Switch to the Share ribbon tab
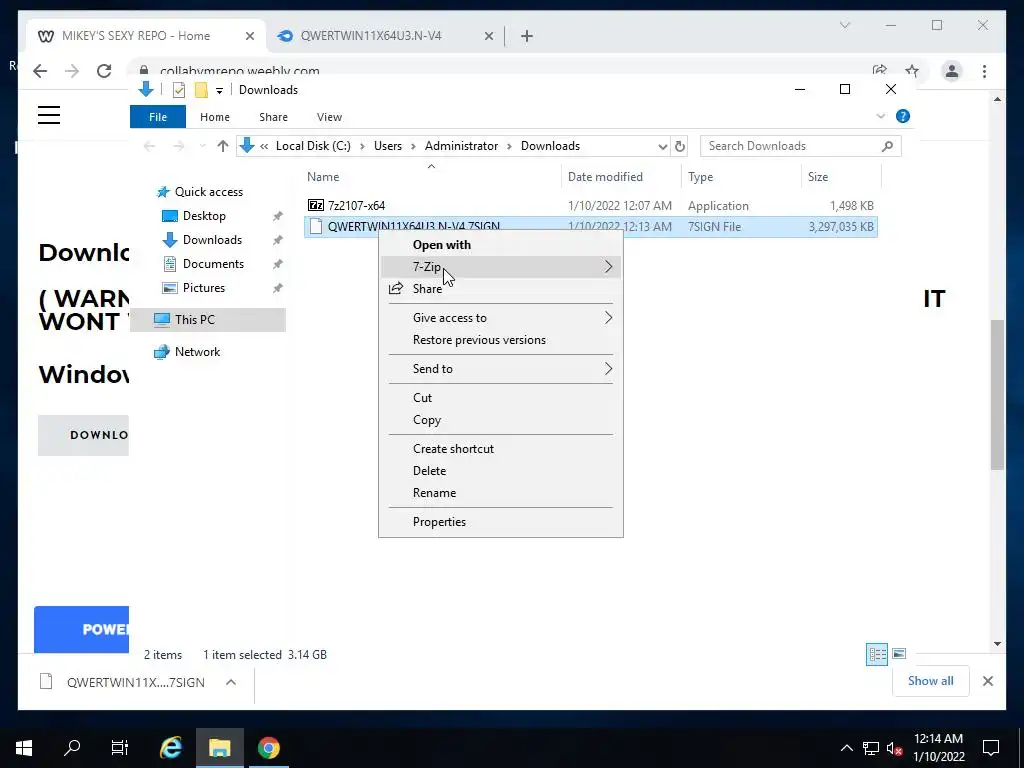Screen dimensions: 1024x768 [x=273, y=117]
